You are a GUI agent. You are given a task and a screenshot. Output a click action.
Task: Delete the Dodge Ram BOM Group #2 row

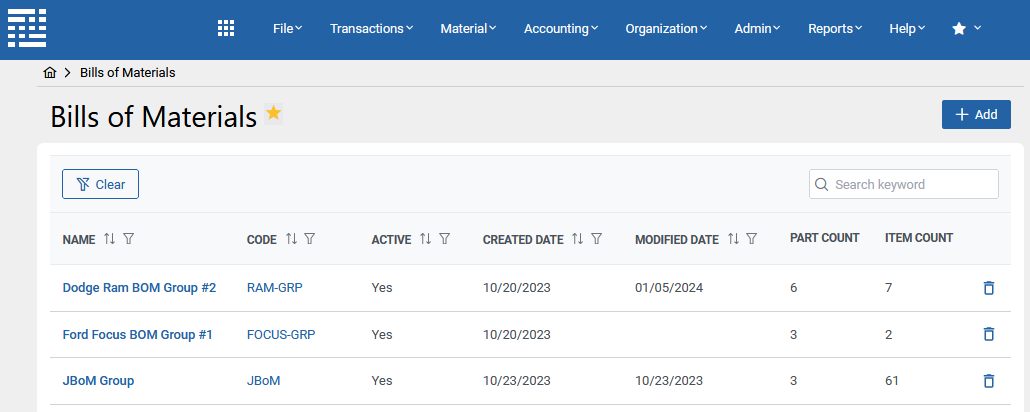[x=989, y=288]
